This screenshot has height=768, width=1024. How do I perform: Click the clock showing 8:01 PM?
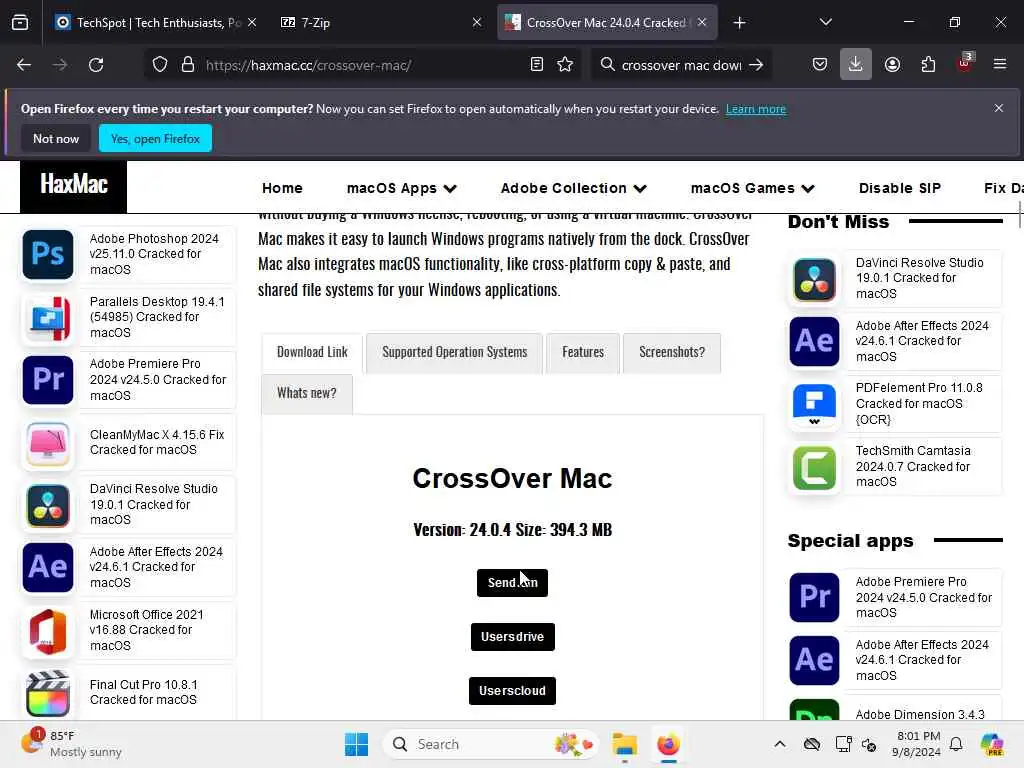pos(918,744)
